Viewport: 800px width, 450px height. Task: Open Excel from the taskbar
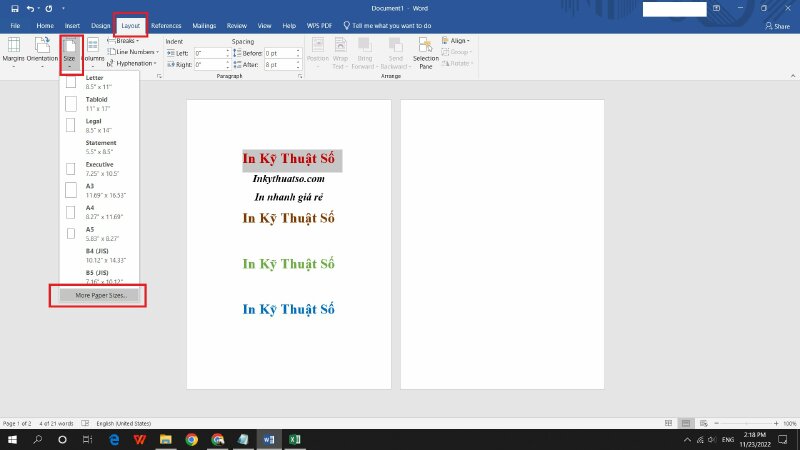294,439
